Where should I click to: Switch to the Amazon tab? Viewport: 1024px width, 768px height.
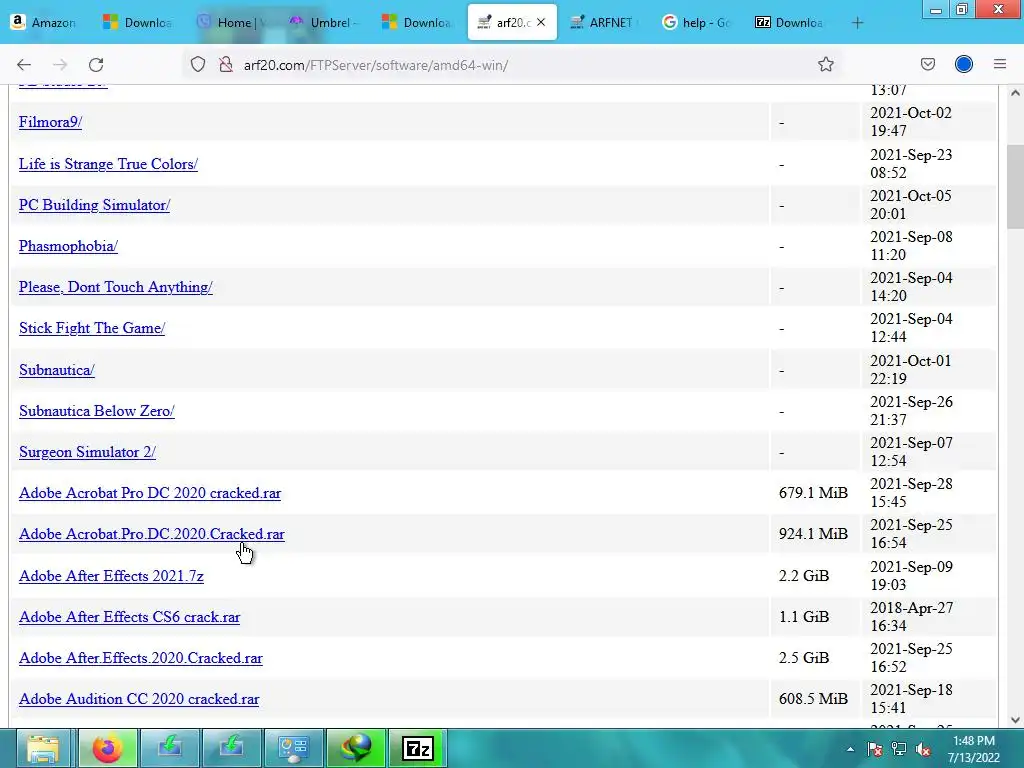point(44,22)
